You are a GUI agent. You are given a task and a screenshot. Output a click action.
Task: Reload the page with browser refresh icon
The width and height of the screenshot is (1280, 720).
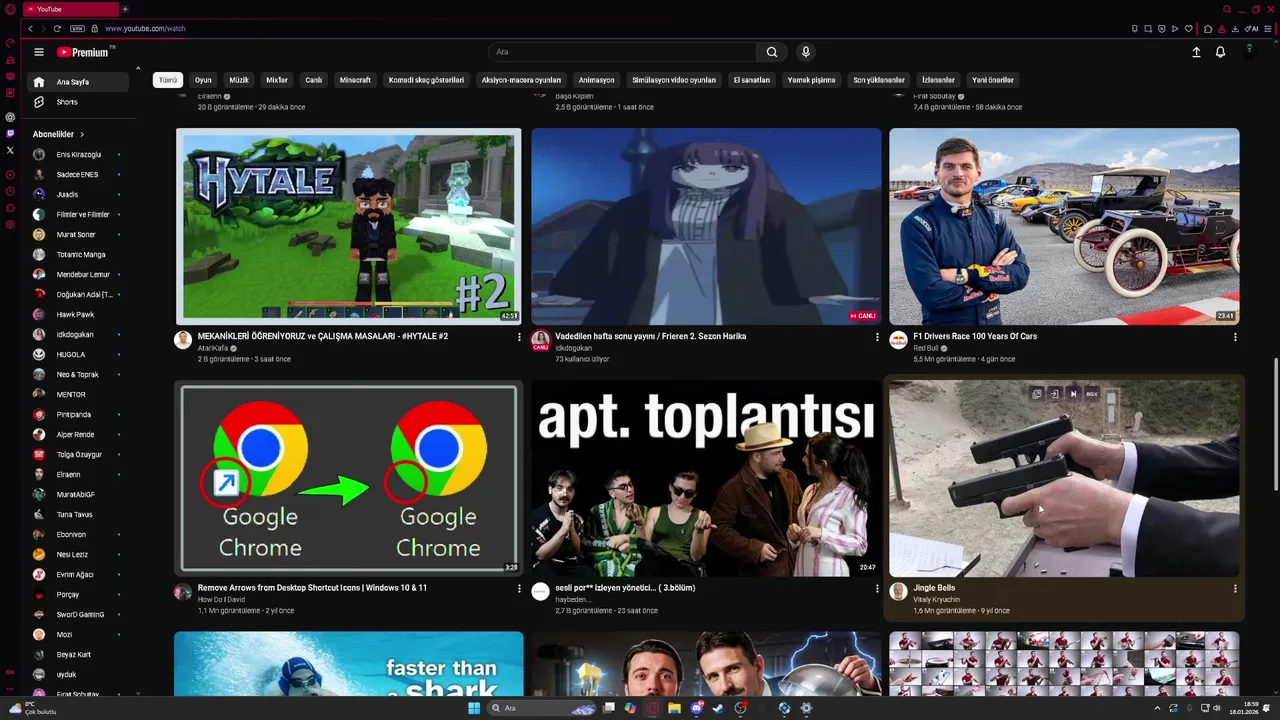57,29
